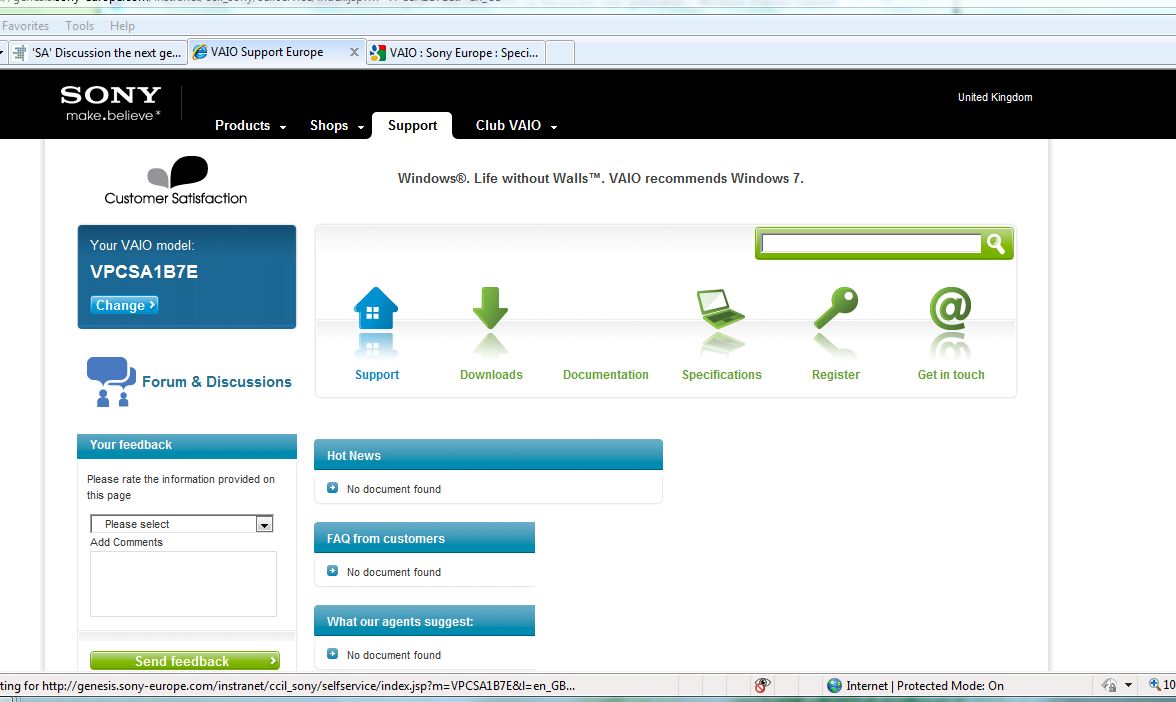The image size is (1176, 702).
Task: Click the green @ Get in touch icon
Action: pos(950,308)
